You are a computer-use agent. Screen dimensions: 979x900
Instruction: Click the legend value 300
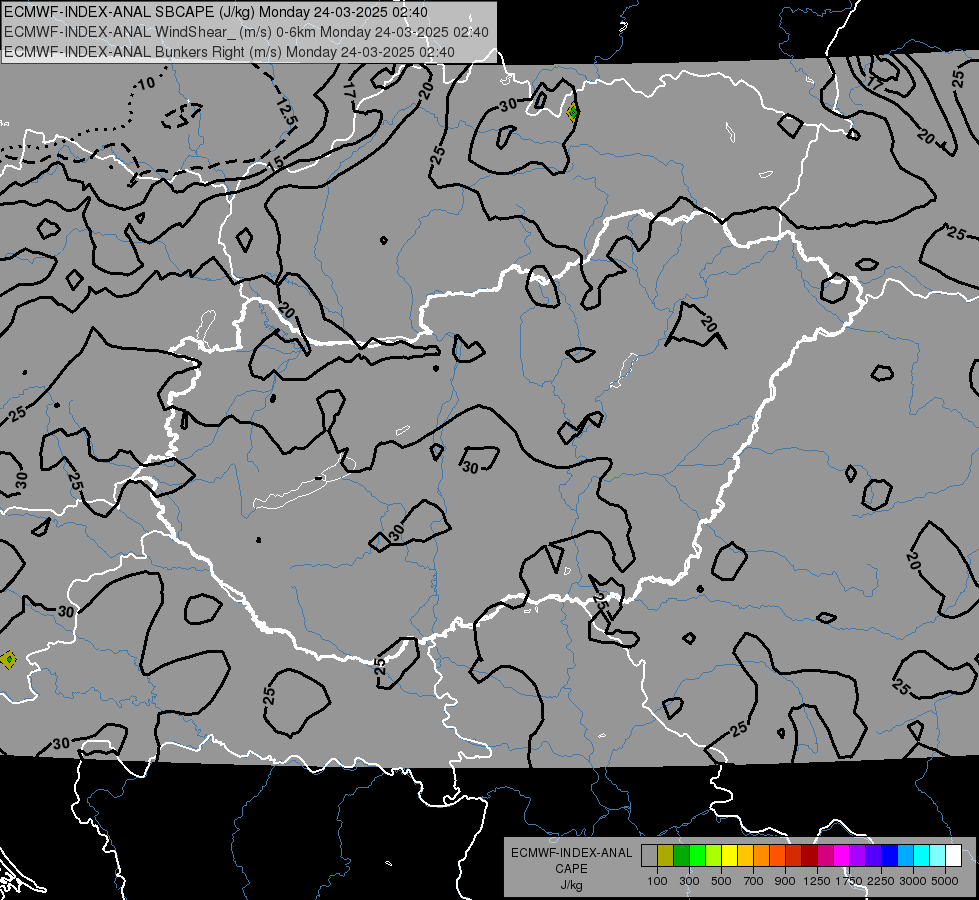[x=689, y=881]
